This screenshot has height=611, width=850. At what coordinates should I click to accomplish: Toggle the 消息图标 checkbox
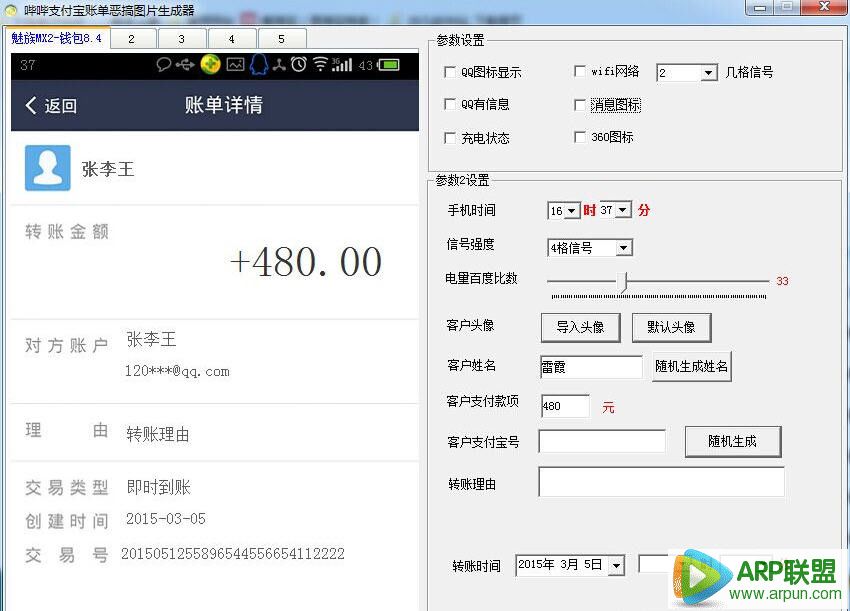coord(579,105)
